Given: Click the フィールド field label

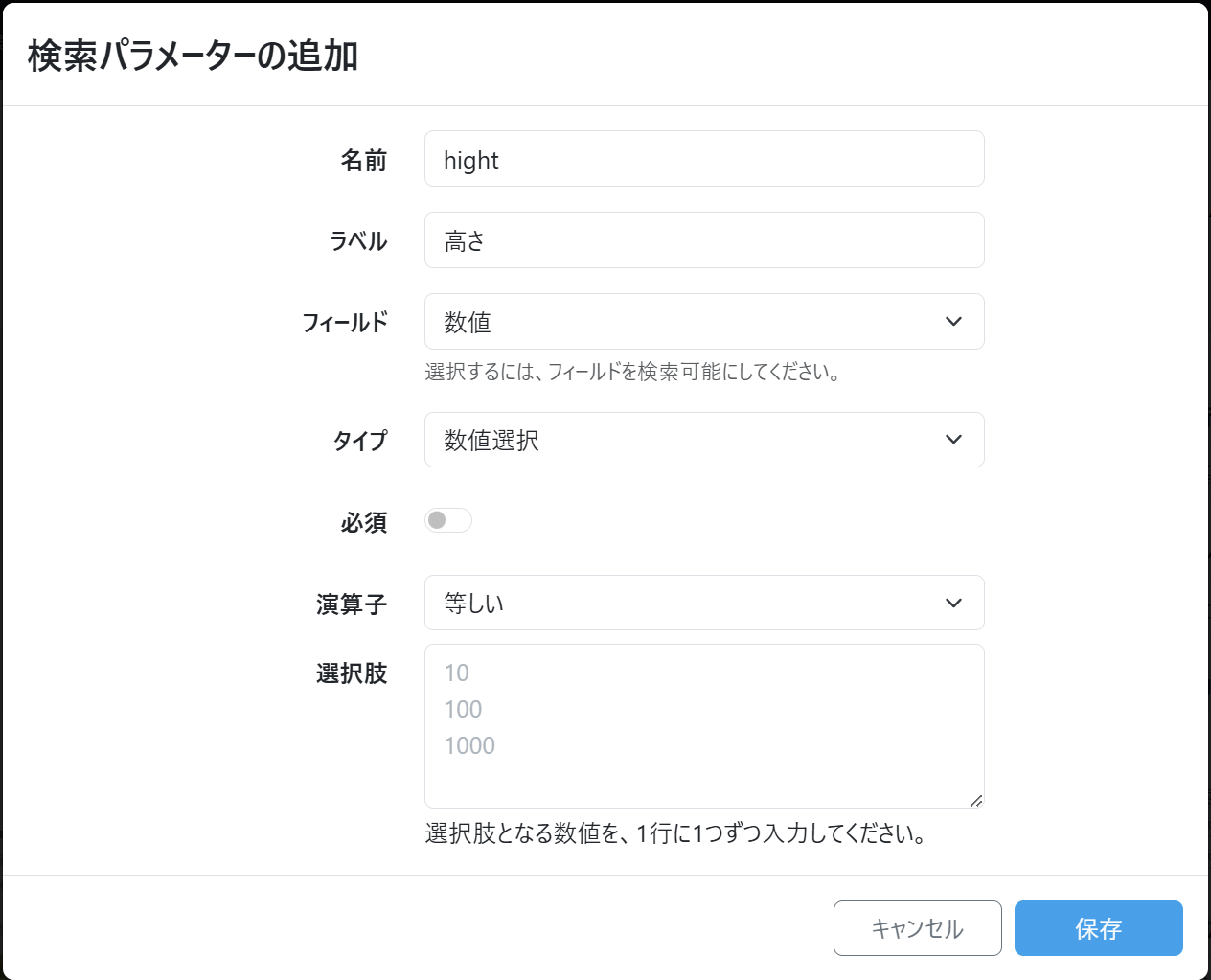Looking at the screenshot, I should click(x=345, y=323).
